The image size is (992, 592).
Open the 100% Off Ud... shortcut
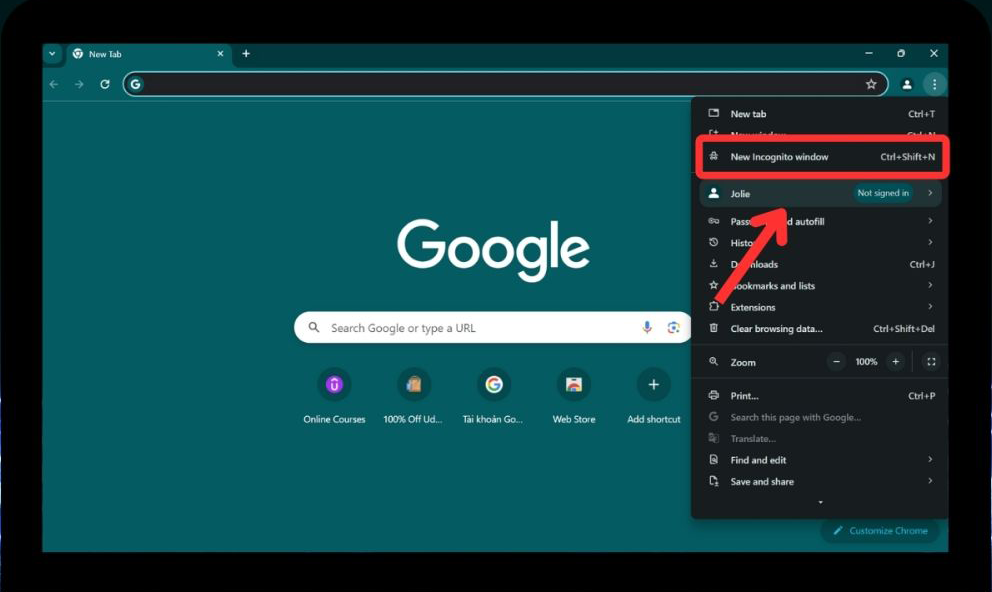click(413, 396)
